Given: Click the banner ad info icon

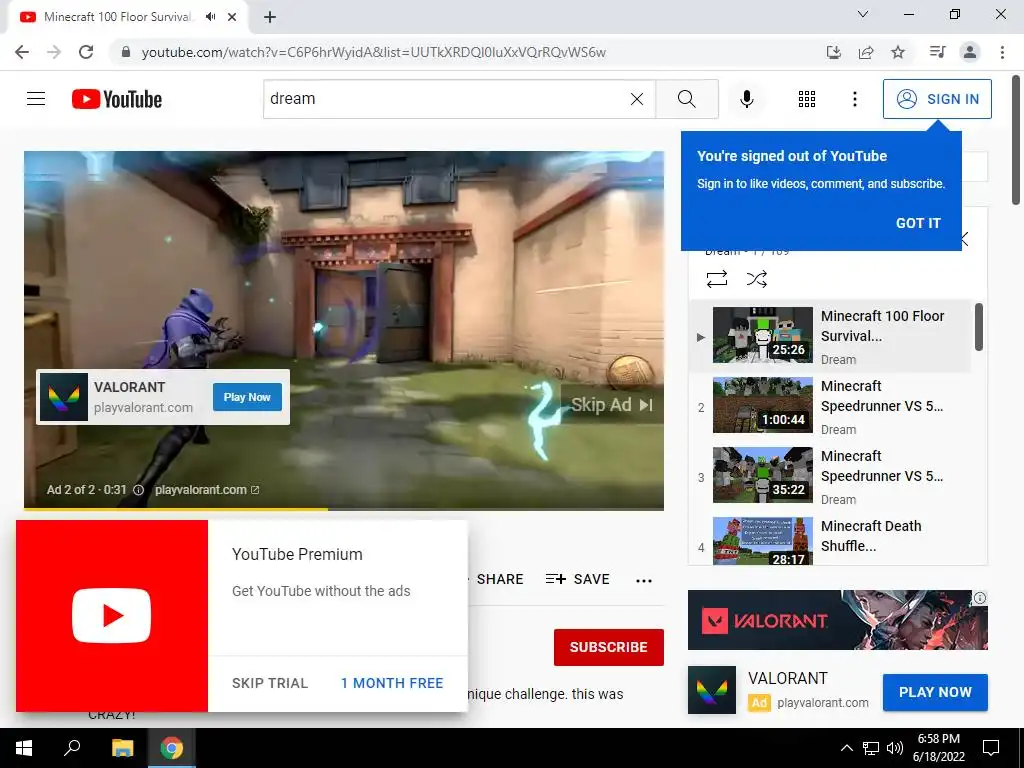Looking at the screenshot, I should (x=980, y=598).
